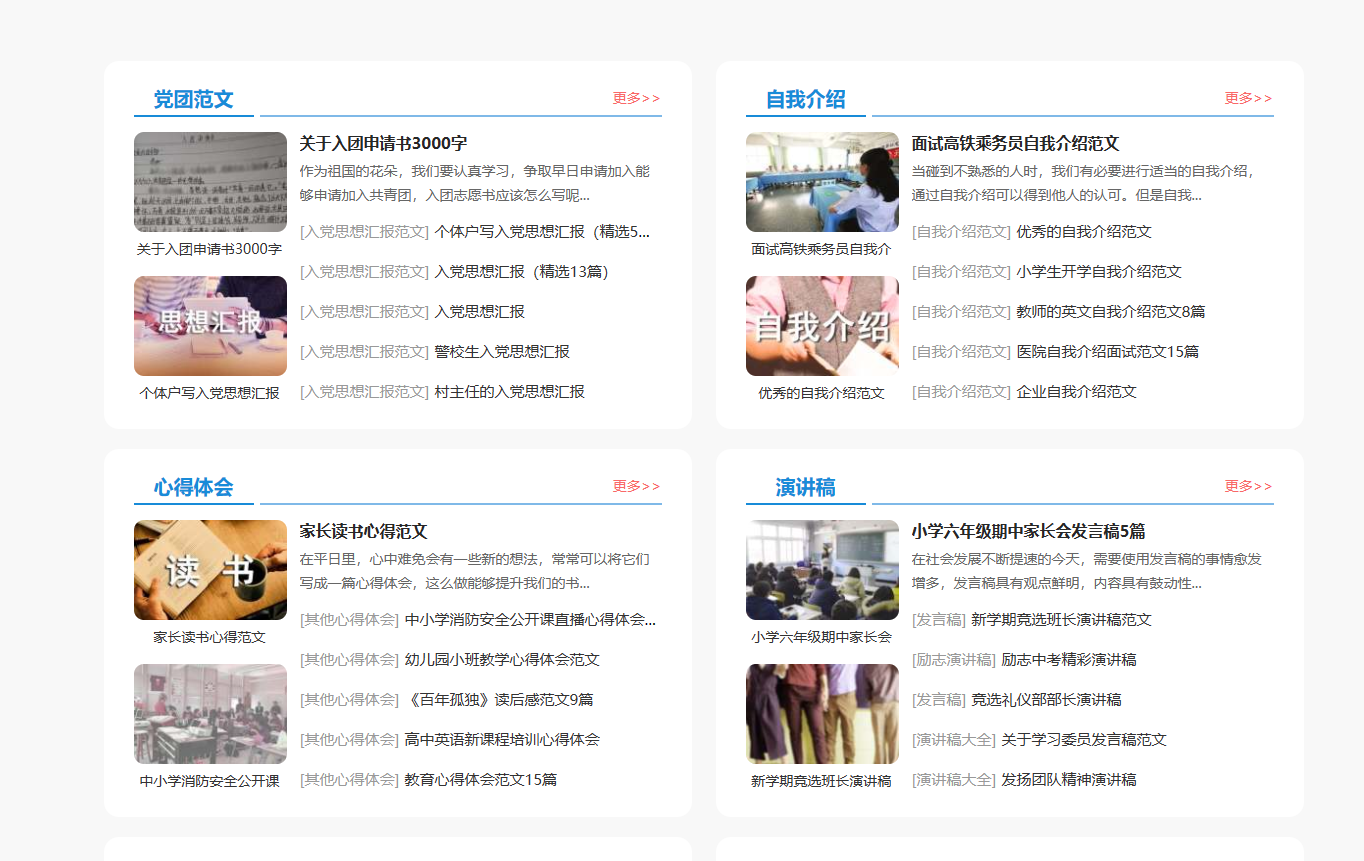Screen dimensions: 1364x861
Task: Open article 警校生入党思想汇报
Action: 502,352
